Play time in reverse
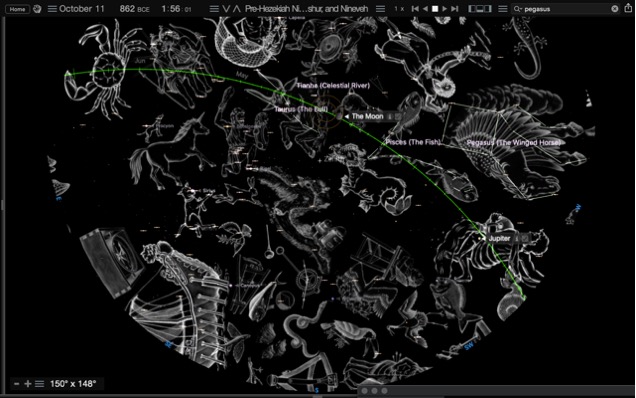The image size is (636, 398). coord(425,9)
